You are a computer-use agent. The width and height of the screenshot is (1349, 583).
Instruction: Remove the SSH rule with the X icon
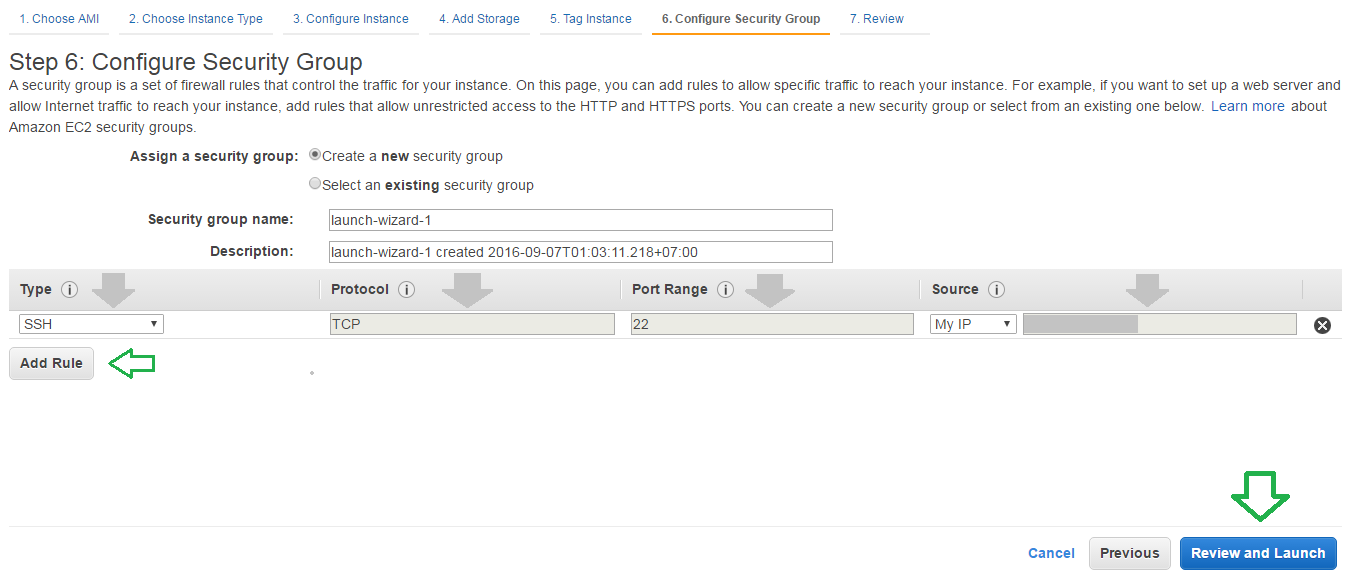pyautogui.click(x=1322, y=325)
